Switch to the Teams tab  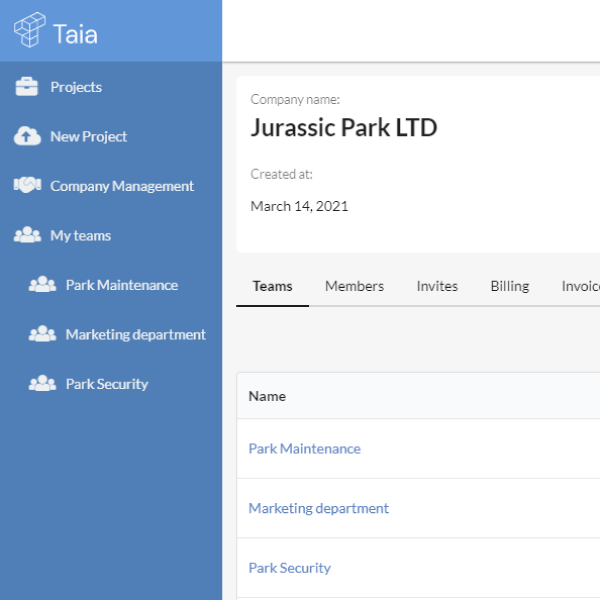click(x=272, y=286)
